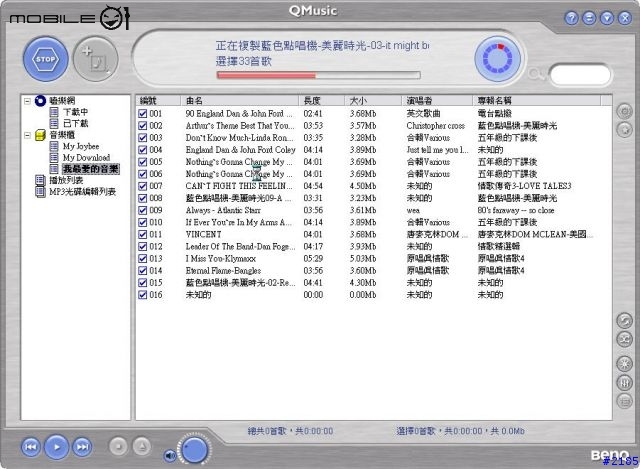Viewport: 640px width, 469px height.
Task: Click the play button
Action: pos(56,447)
